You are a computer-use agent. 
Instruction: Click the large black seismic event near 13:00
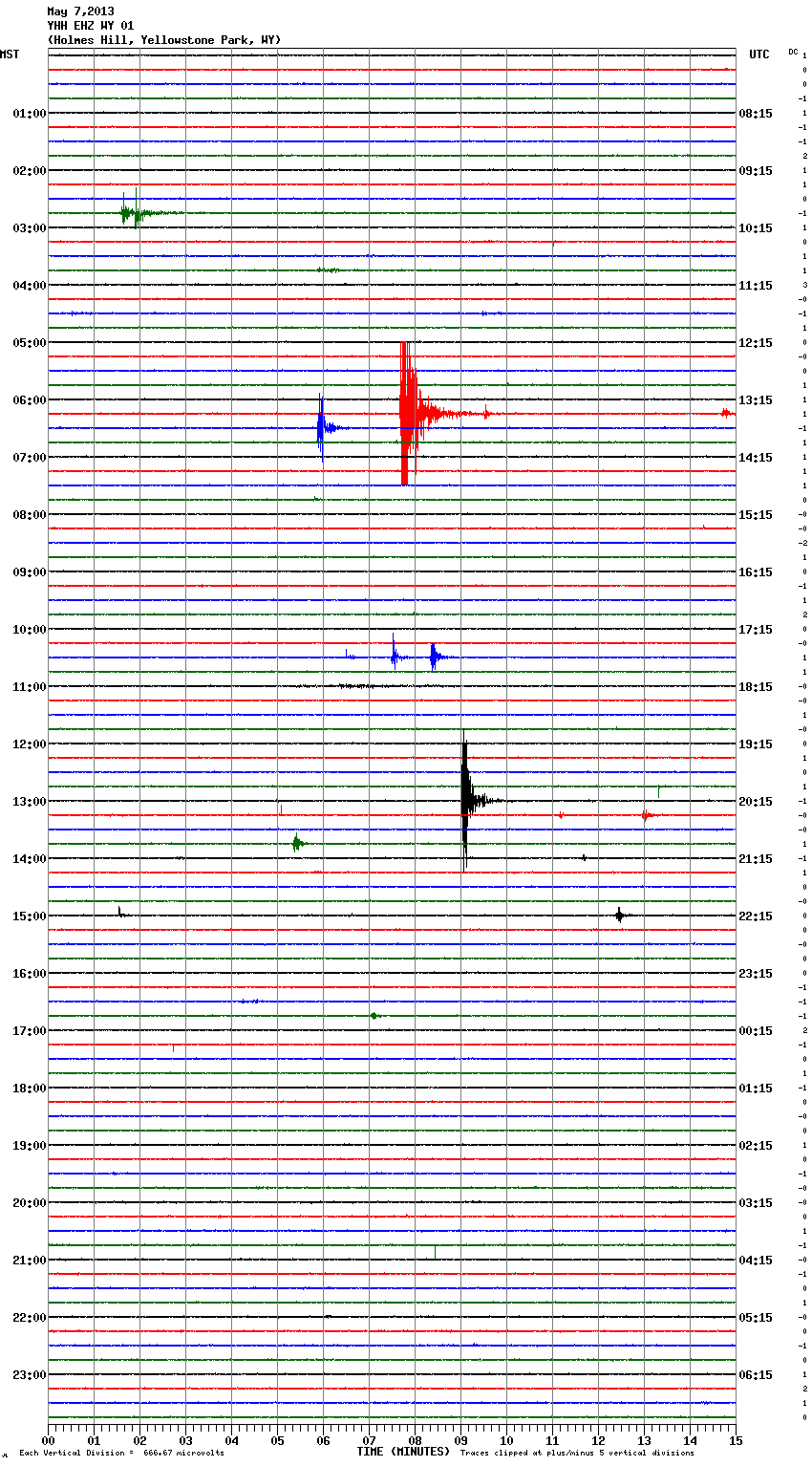pos(465,801)
